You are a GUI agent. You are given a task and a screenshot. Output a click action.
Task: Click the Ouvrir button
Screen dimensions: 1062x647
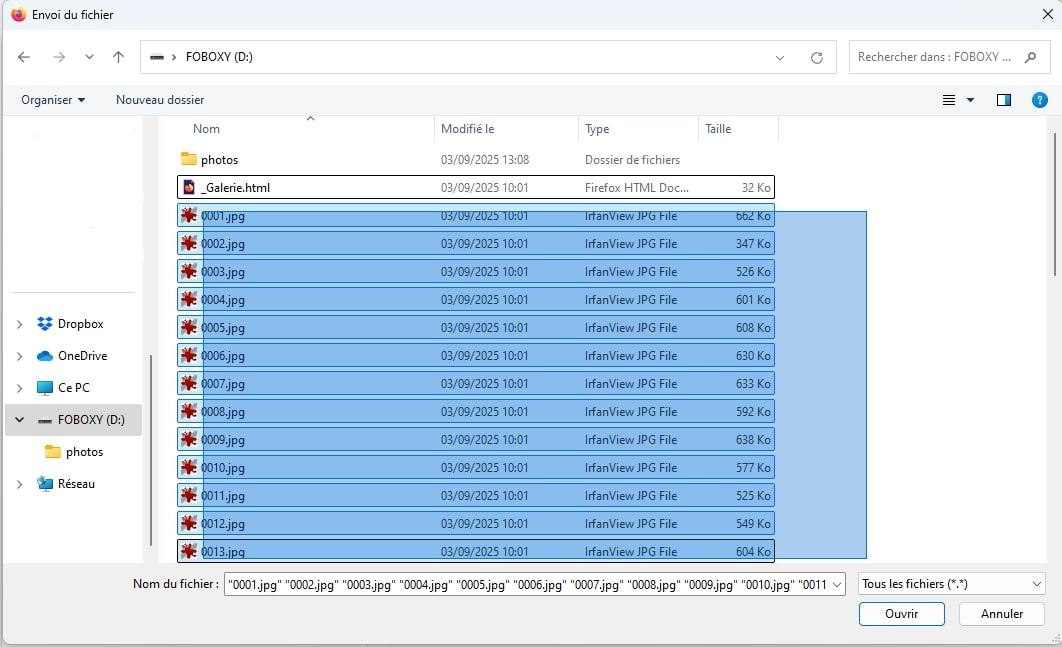[901, 613]
